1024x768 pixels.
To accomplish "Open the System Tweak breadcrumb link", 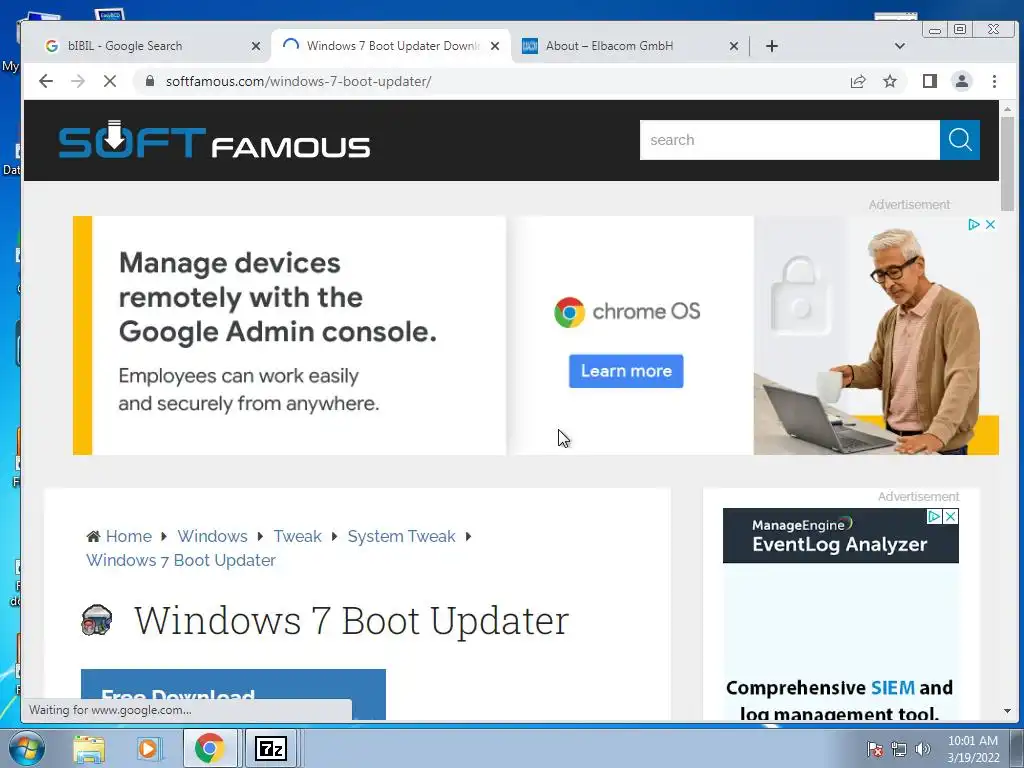I will pos(401,536).
